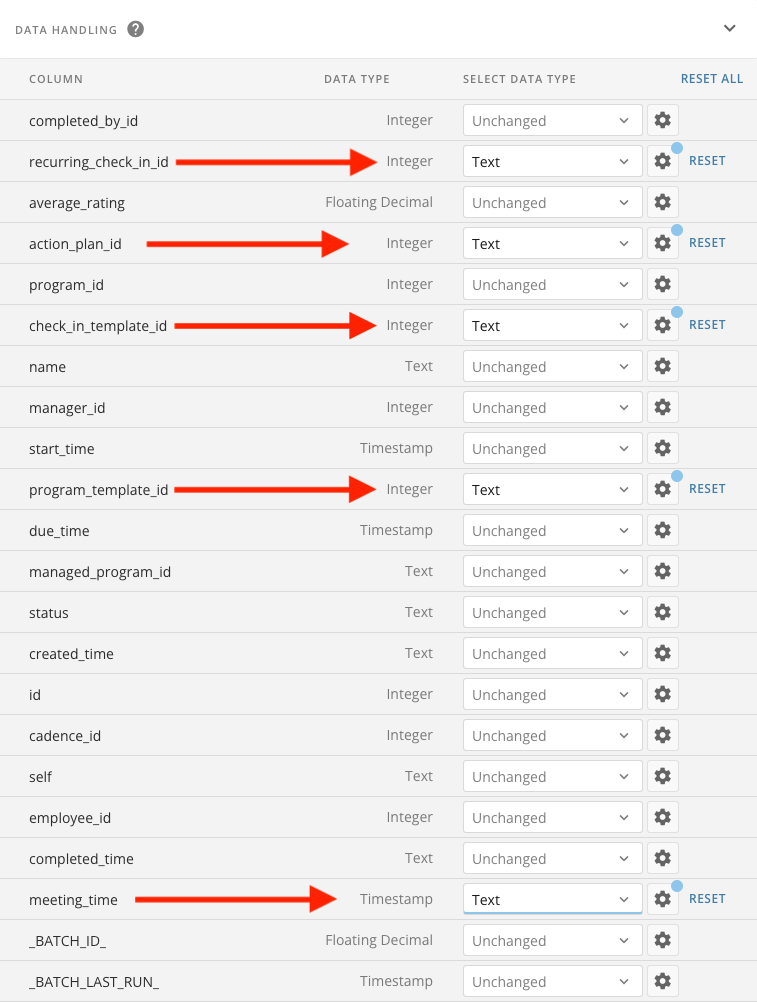757x1002 pixels.
Task: Open the Data Handling help question mark
Action: tap(135, 29)
